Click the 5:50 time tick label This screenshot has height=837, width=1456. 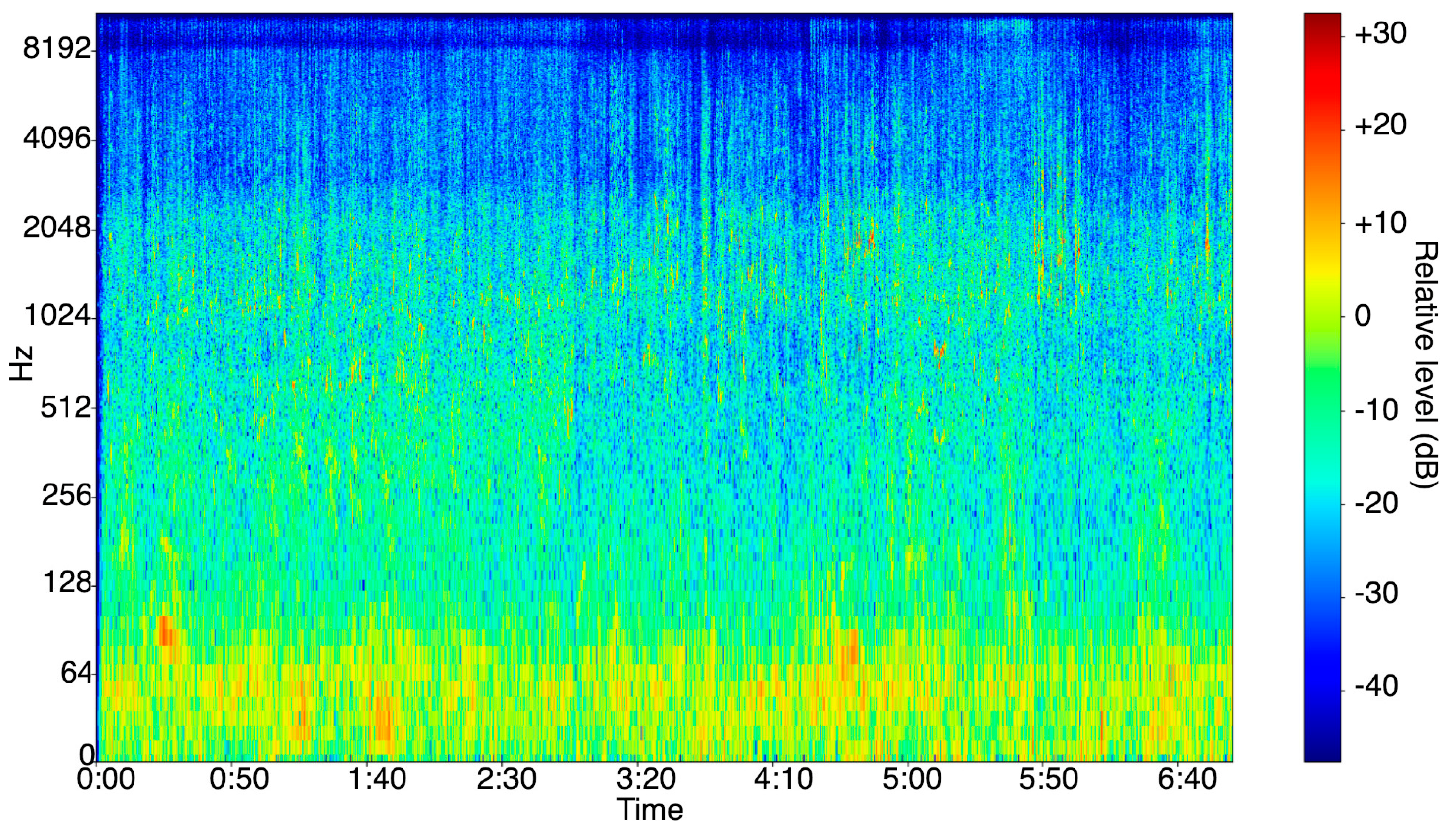tap(1049, 780)
